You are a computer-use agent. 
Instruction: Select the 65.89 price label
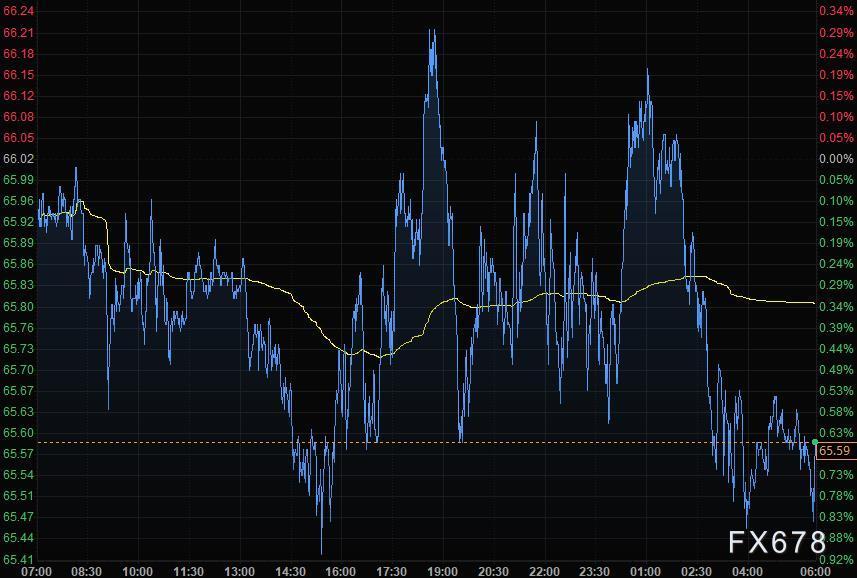point(18,243)
